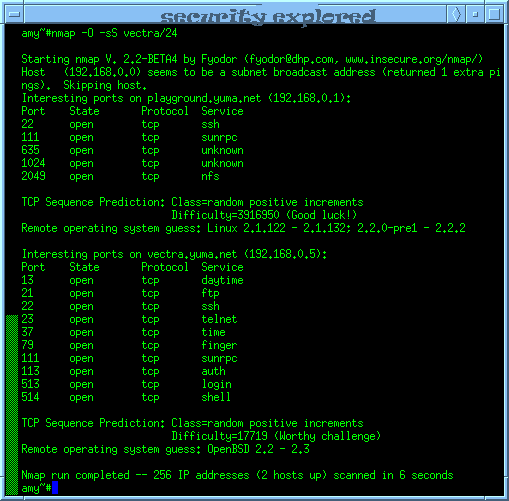The height and width of the screenshot is (501, 509).
Task: Click port '1024' row
Action: (x=132, y=163)
